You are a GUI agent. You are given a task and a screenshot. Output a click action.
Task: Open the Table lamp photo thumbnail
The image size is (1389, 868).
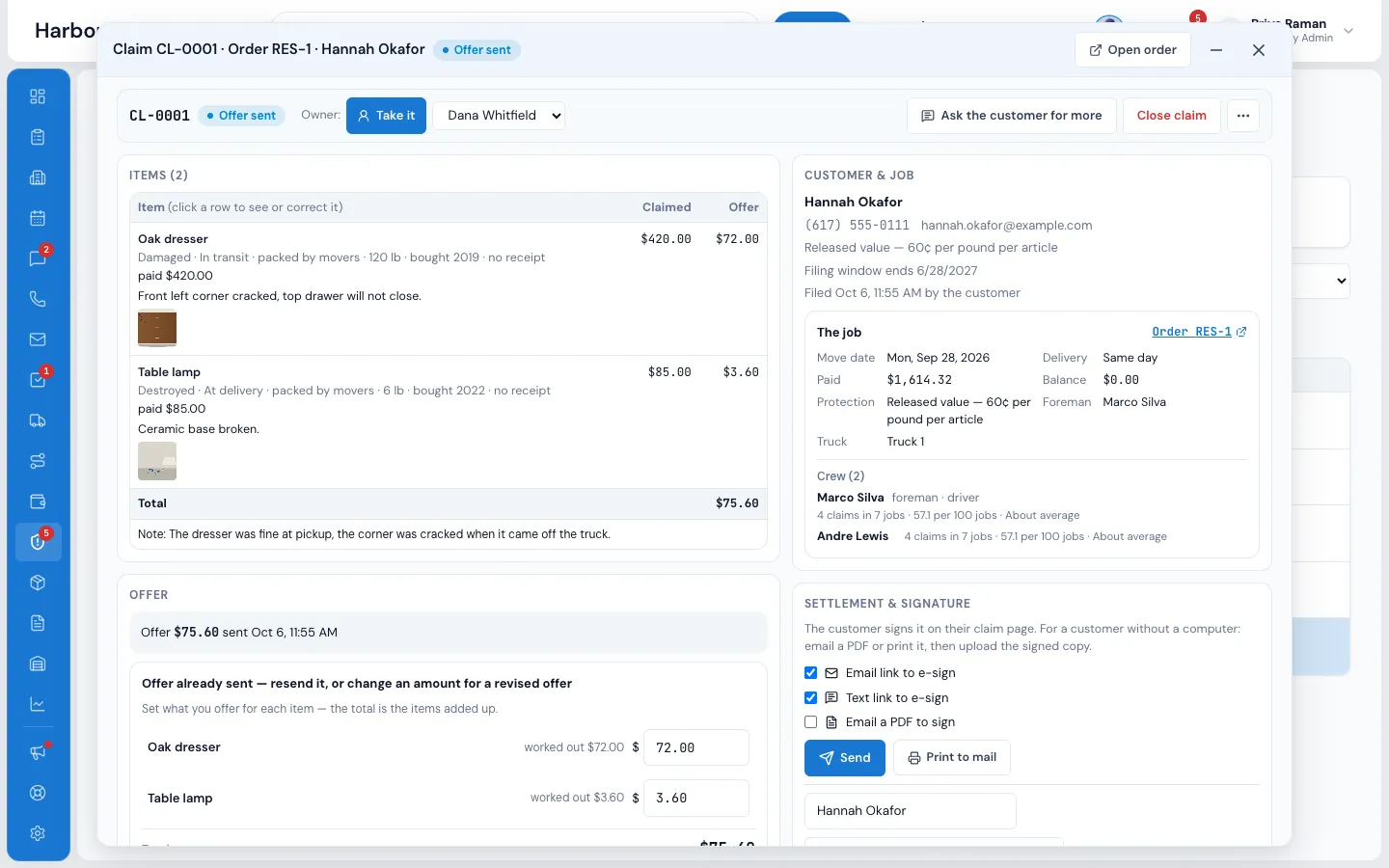(x=157, y=461)
